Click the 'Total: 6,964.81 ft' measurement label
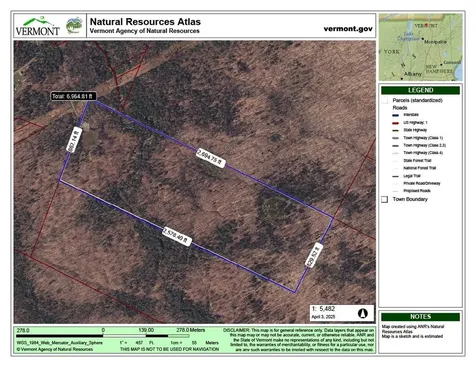Viewport: 476px width, 367px height. (73, 96)
